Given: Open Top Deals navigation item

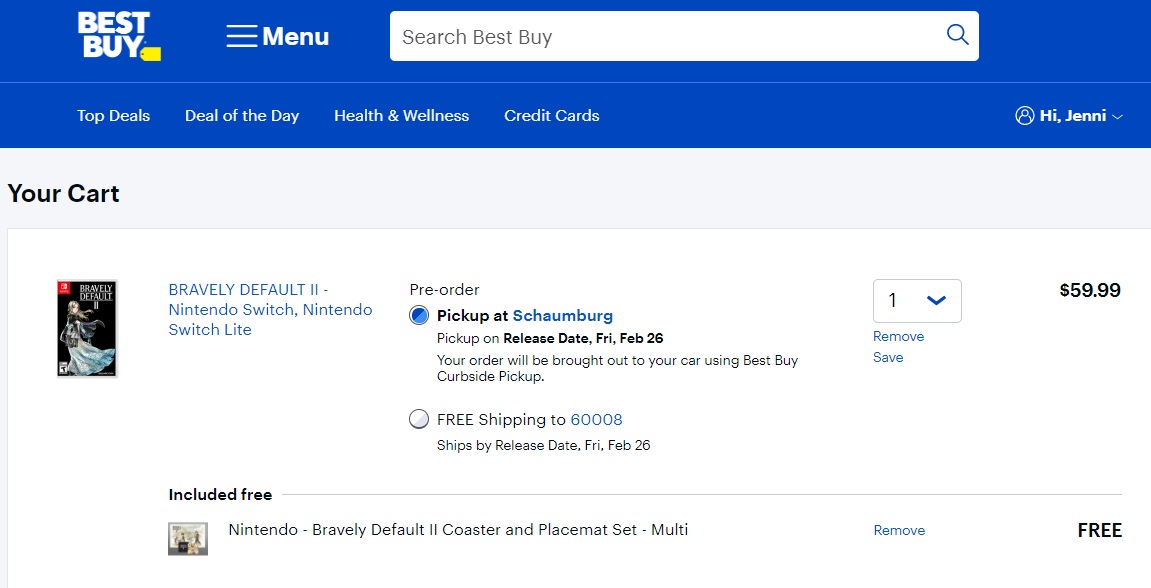Looking at the screenshot, I should (x=113, y=116).
